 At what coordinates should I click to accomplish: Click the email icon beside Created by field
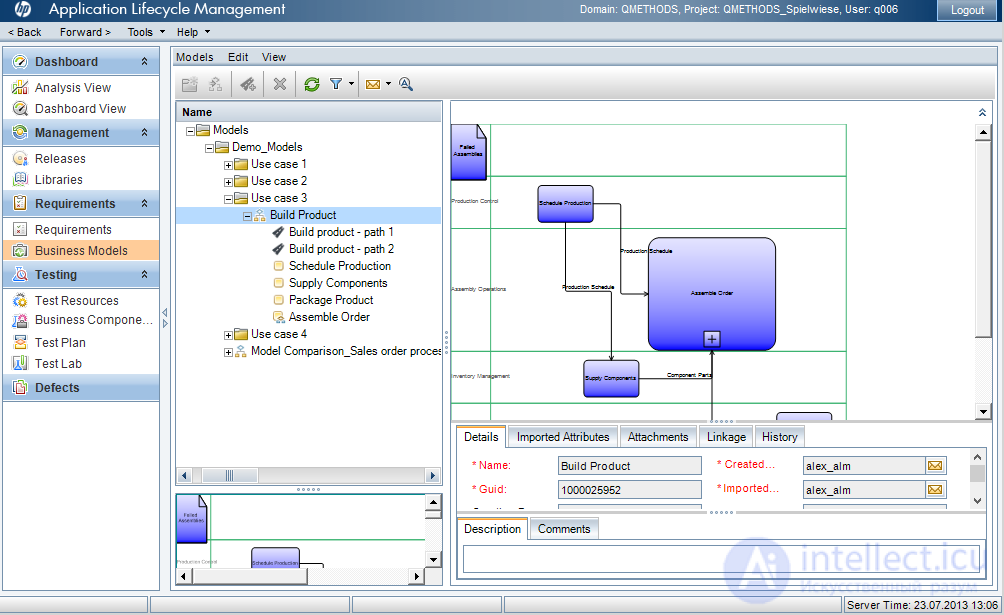935,466
